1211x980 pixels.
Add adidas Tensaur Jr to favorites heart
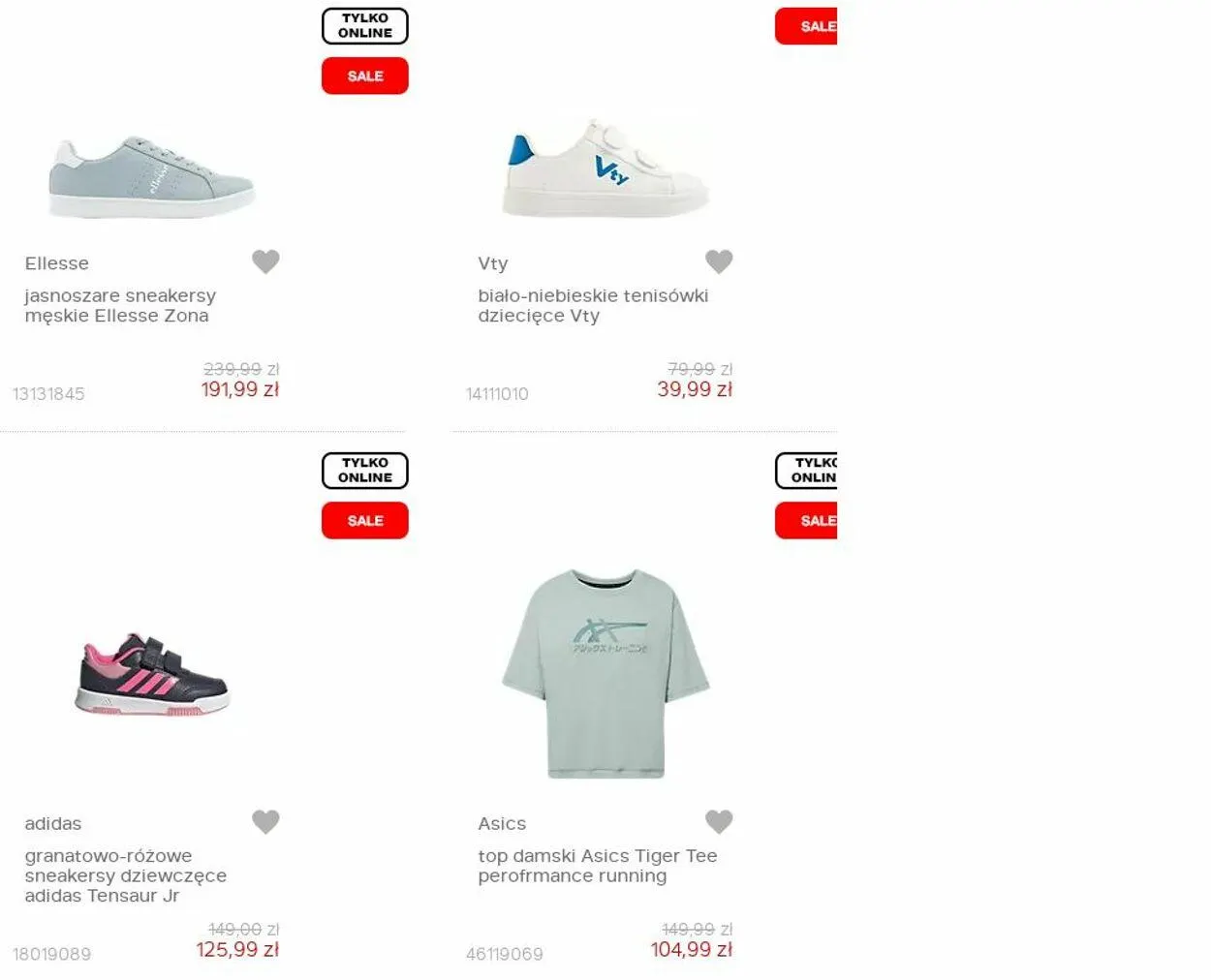[x=265, y=822]
